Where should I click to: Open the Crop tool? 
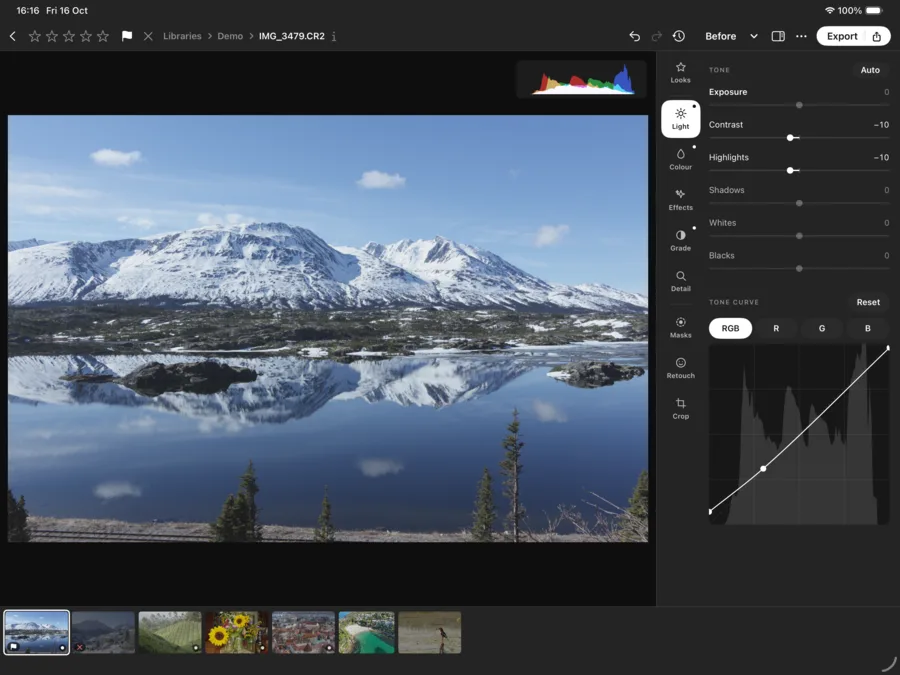click(680, 409)
